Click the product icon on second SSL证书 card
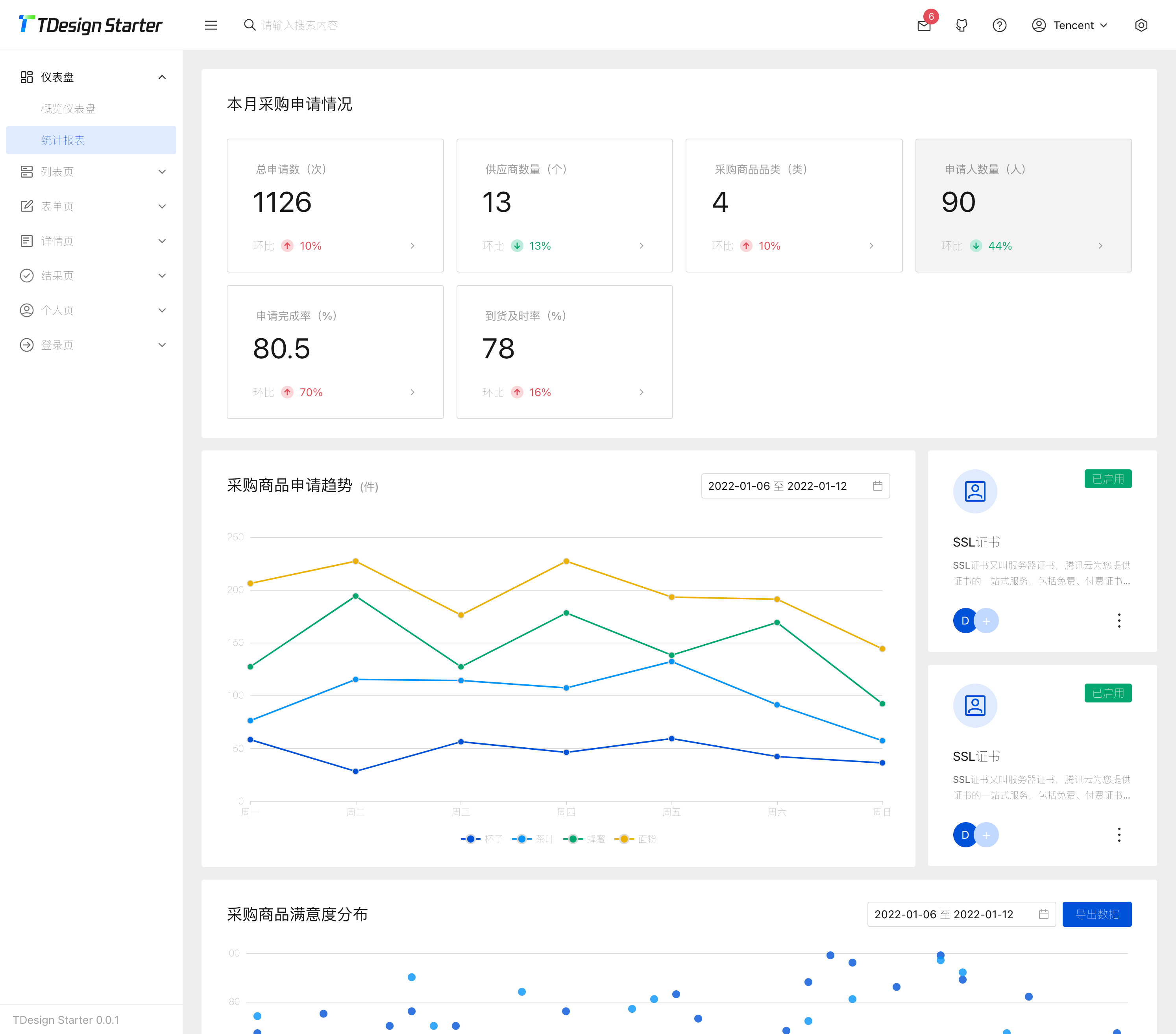This screenshot has width=1176, height=1034. click(974, 705)
